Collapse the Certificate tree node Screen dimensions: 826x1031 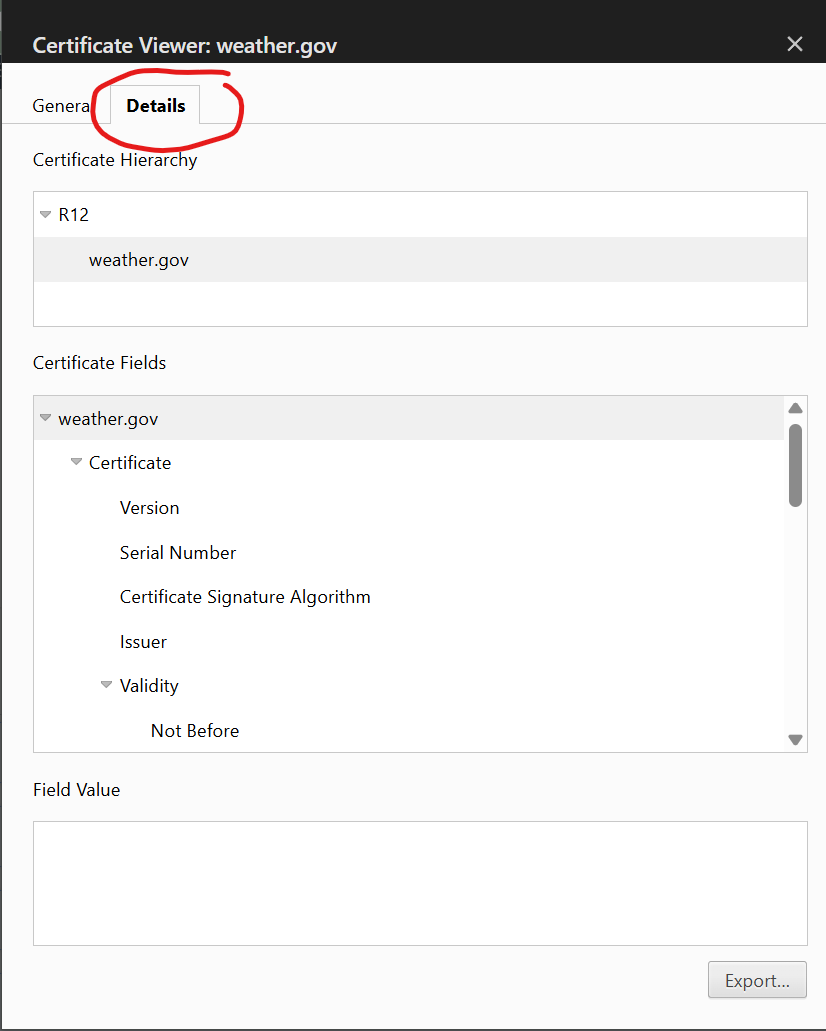tap(76, 462)
